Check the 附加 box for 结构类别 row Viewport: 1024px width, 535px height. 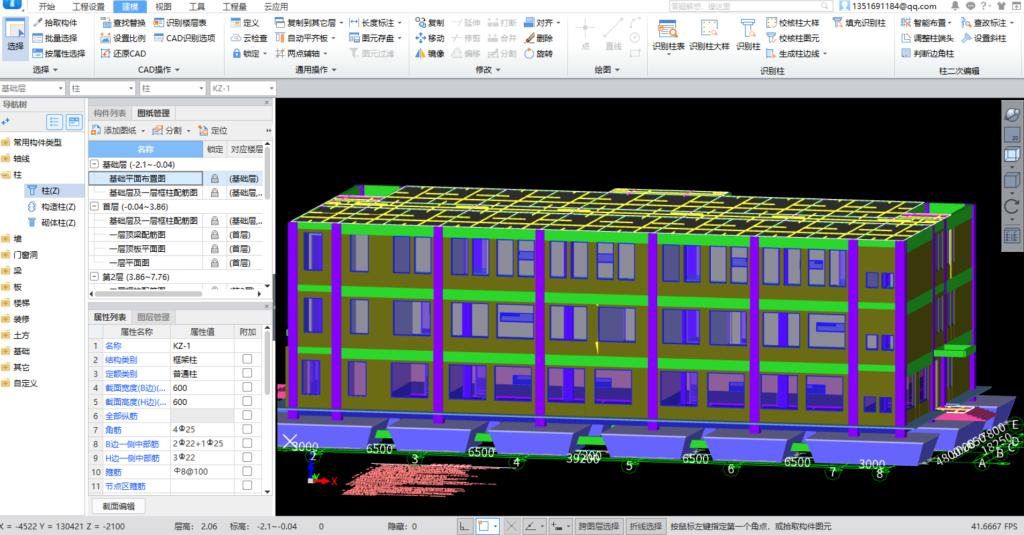tap(247, 359)
